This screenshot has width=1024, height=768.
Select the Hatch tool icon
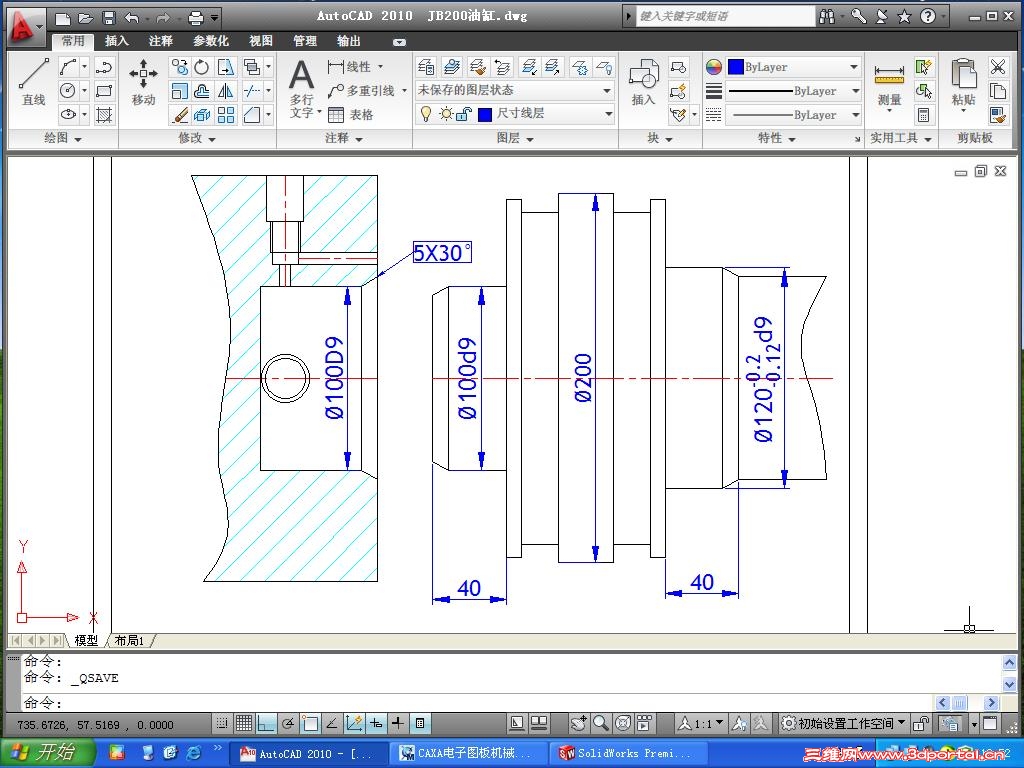coord(104,114)
